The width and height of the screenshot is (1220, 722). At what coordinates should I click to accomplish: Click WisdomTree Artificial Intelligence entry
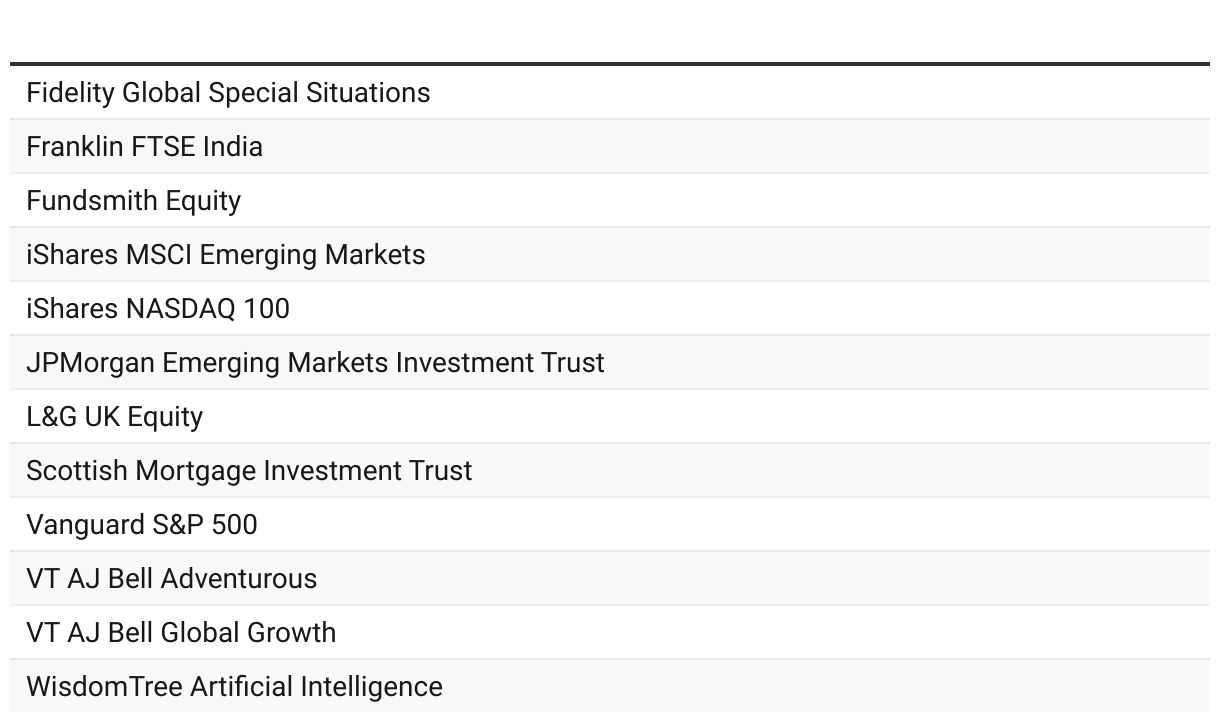click(x=610, y=686)
